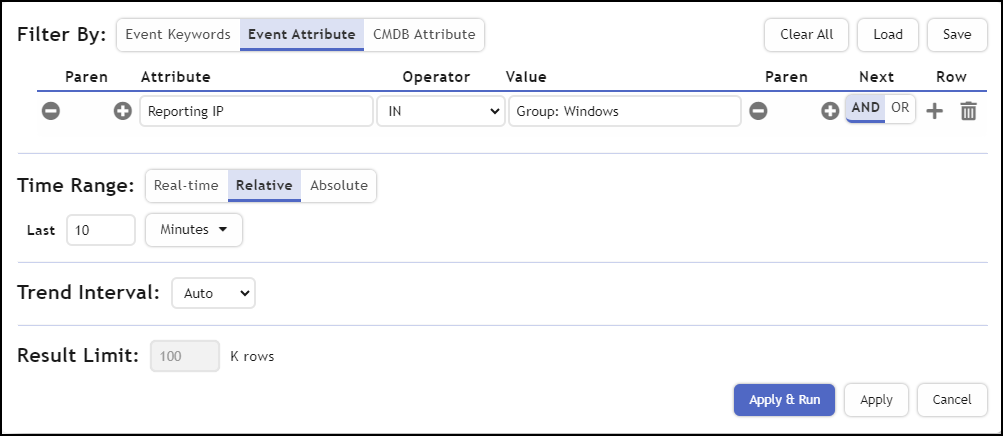Remove right parenthesis after the Value field
Viewport: 1003px width, 436px height.
[x=758, y=111]
